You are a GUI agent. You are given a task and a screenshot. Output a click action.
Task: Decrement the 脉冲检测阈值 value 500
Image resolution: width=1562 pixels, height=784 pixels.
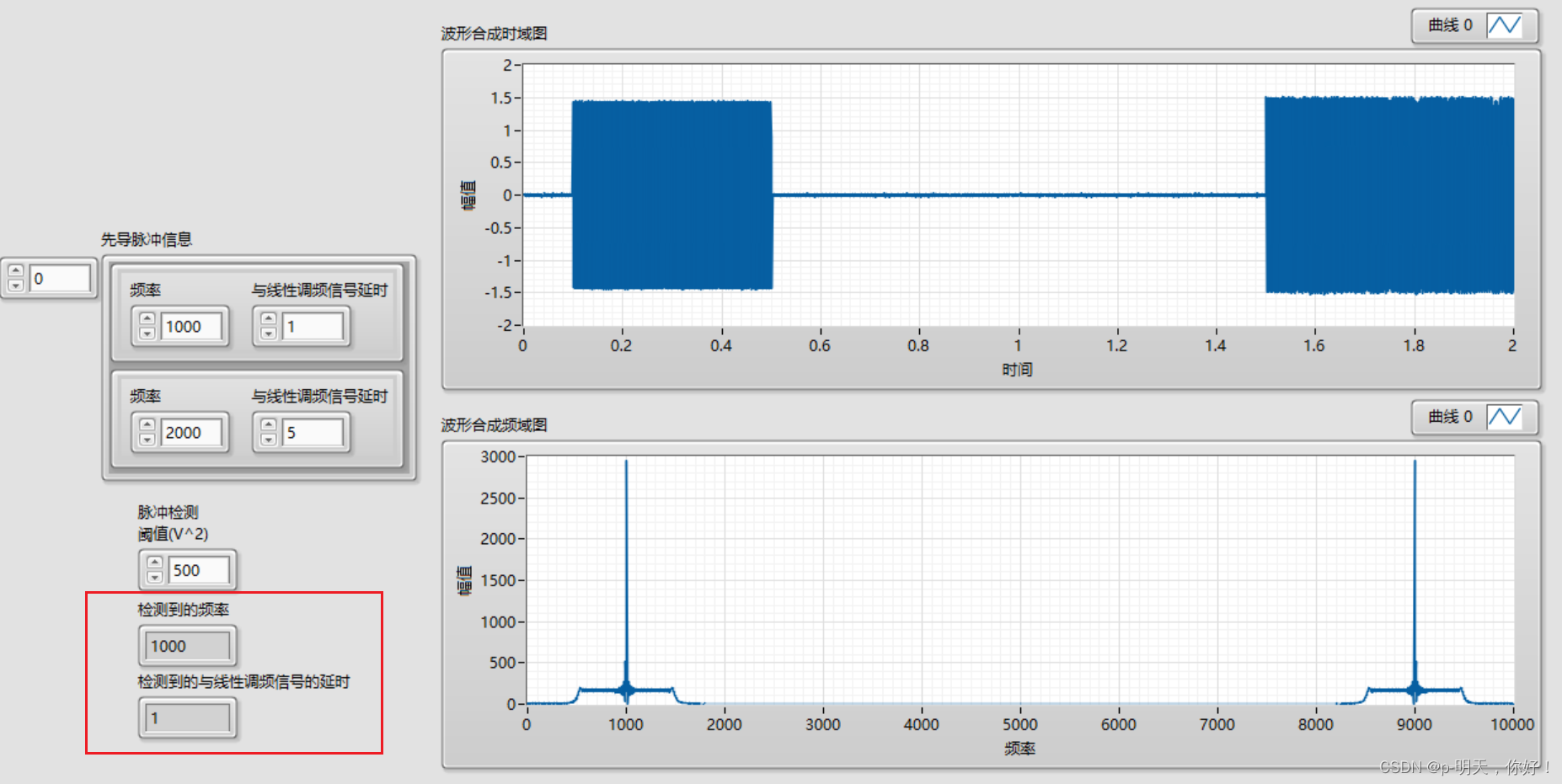point(154,577)
